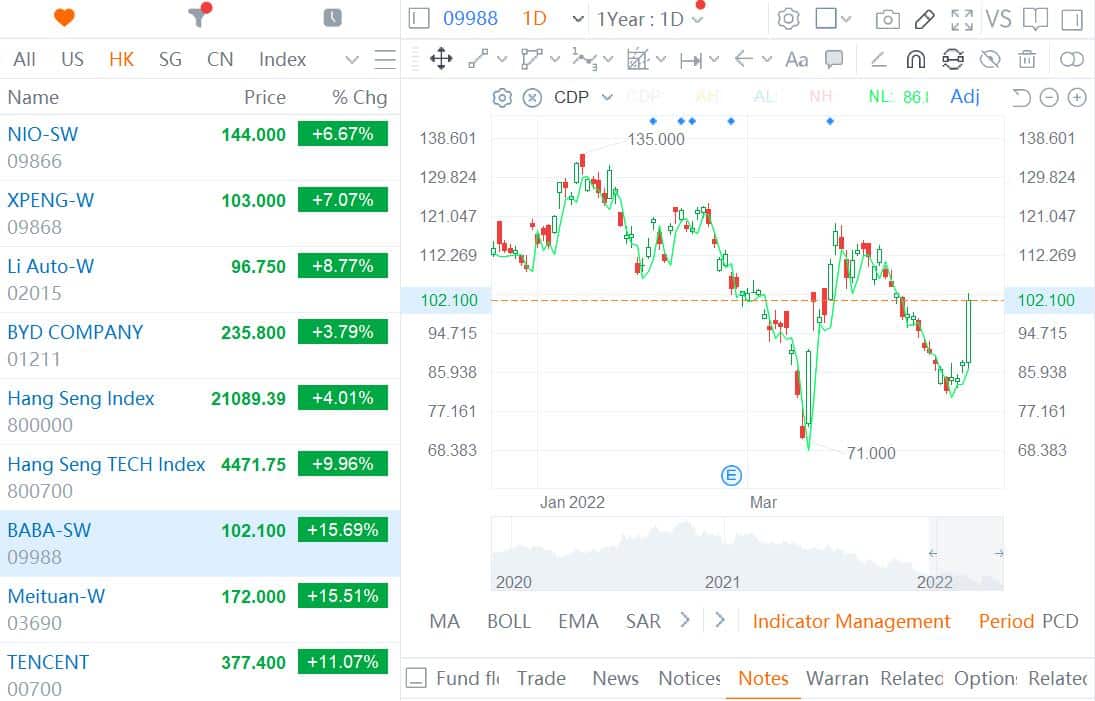The width and height of the screenshot is (1095, 701).
Task: Click Indicator Management link
Action: click(x=851, y=621)
